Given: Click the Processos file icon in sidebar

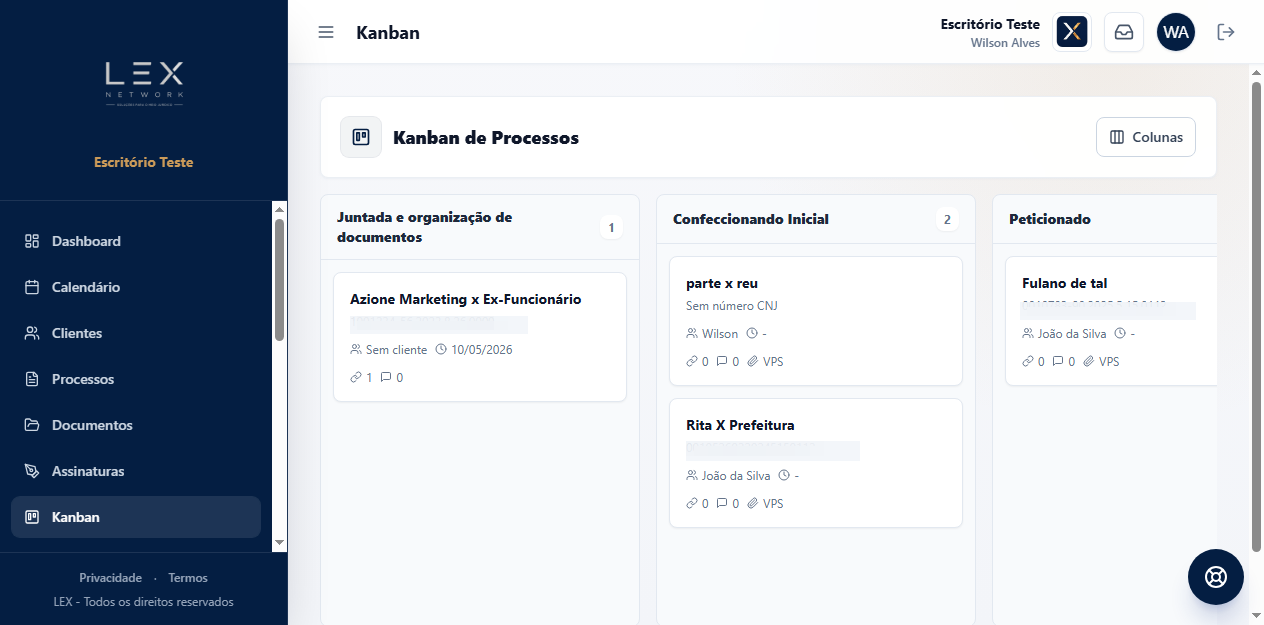Looking at the screenshot, I should (32, 379).
